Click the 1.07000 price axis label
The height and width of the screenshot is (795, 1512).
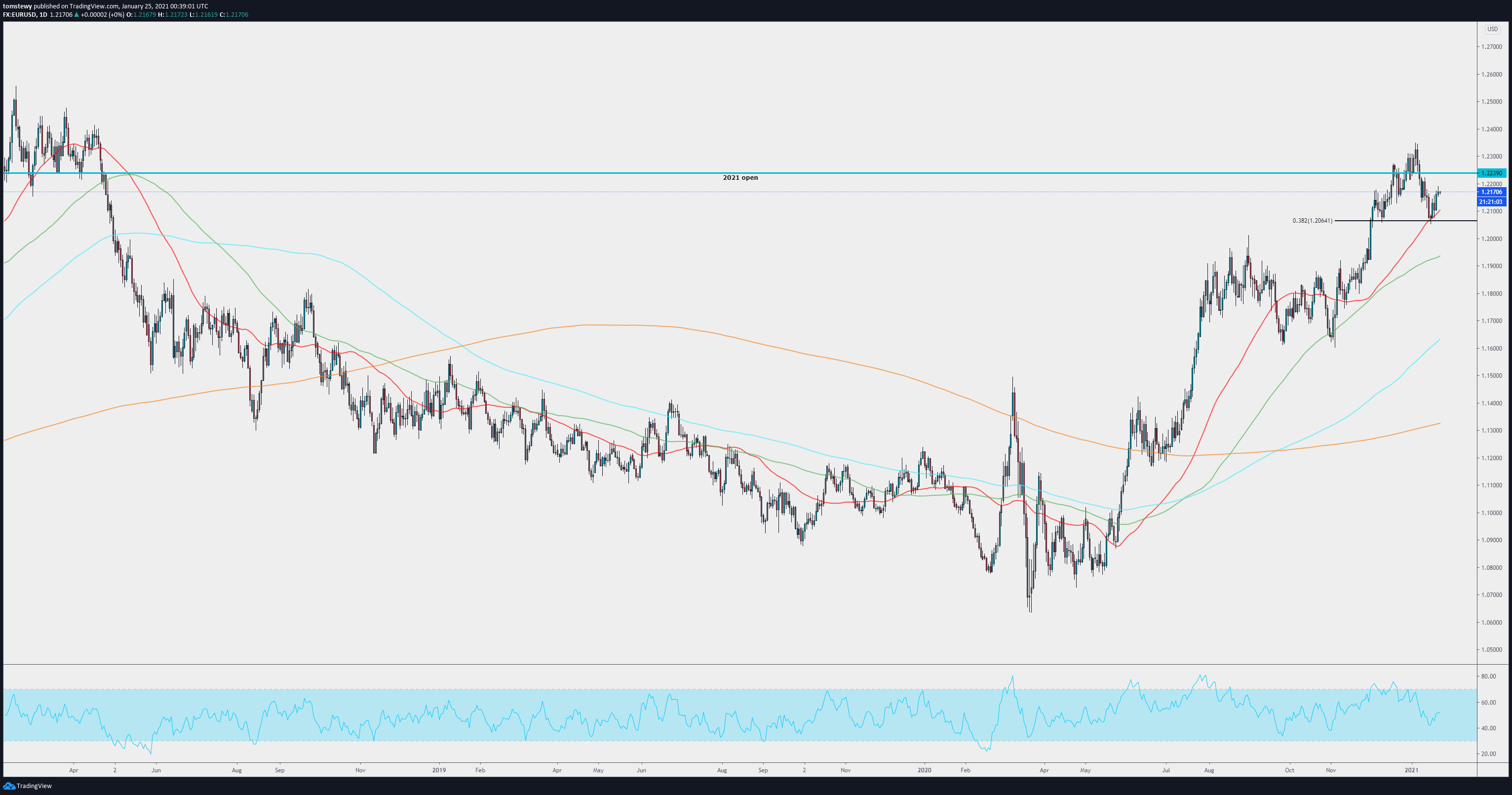[x=1491, y=595]
